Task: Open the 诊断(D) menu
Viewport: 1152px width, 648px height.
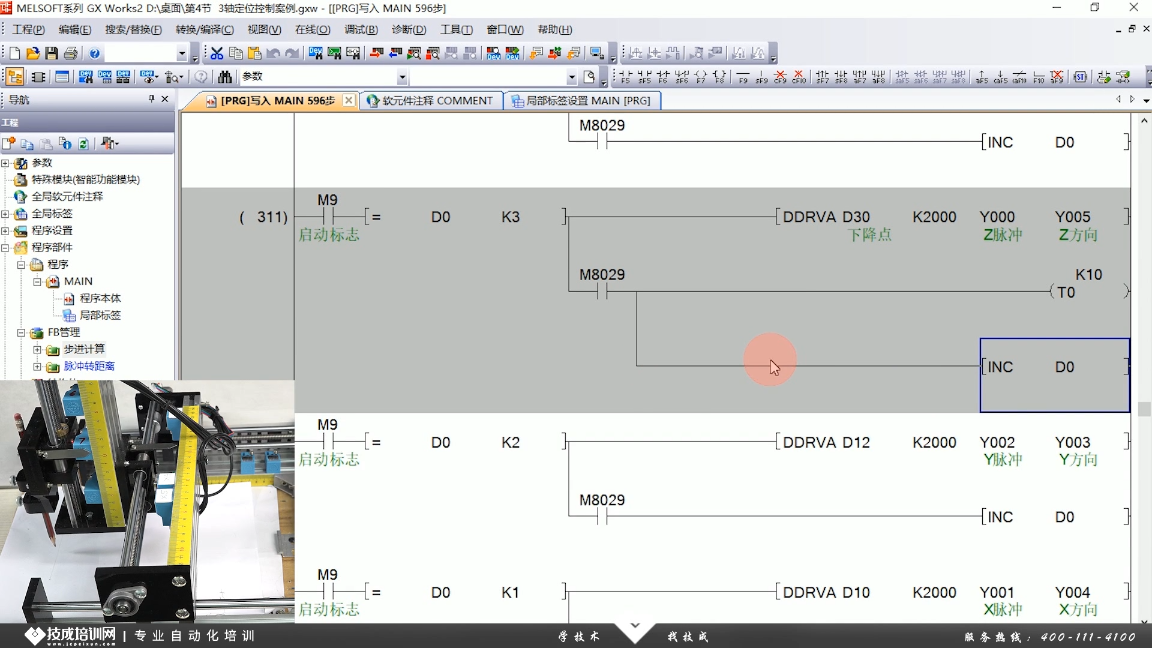Action: click(x=408, y=29)
